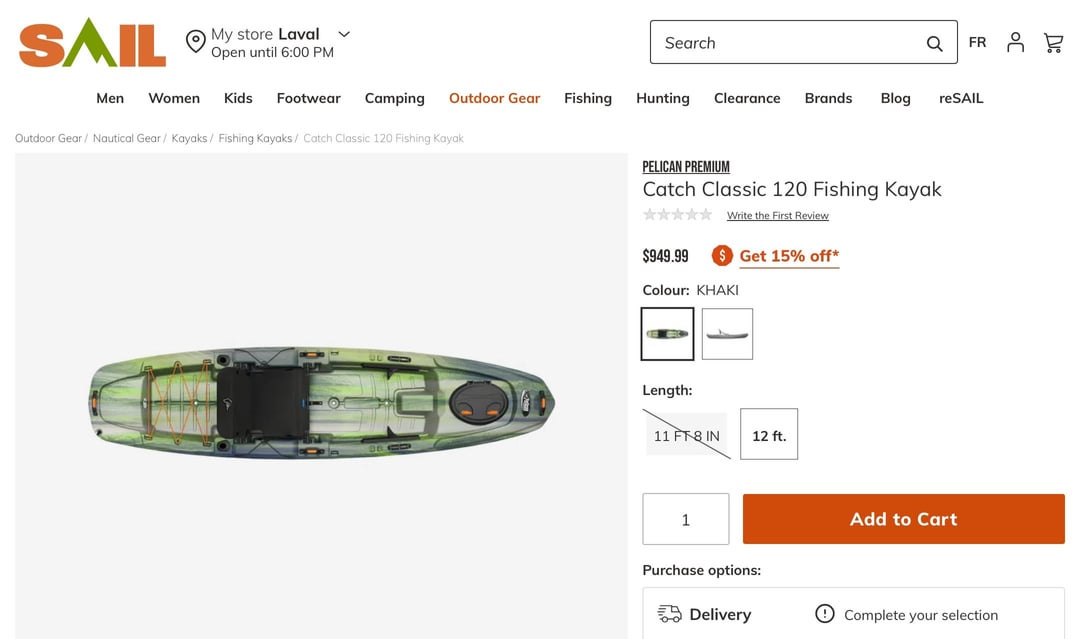Open the shopping cart icon
The width and height of the screenshot is (1080, 639).
coord(1053,42)
